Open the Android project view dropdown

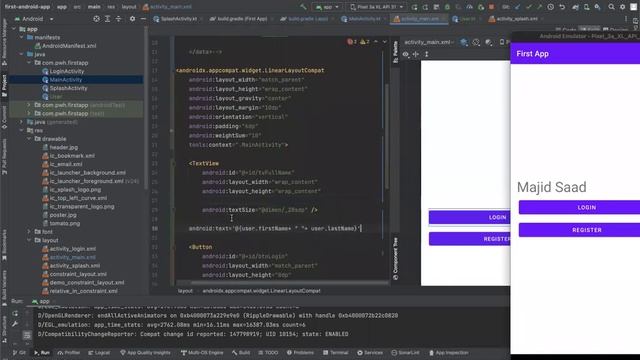[x=34, y=19]
